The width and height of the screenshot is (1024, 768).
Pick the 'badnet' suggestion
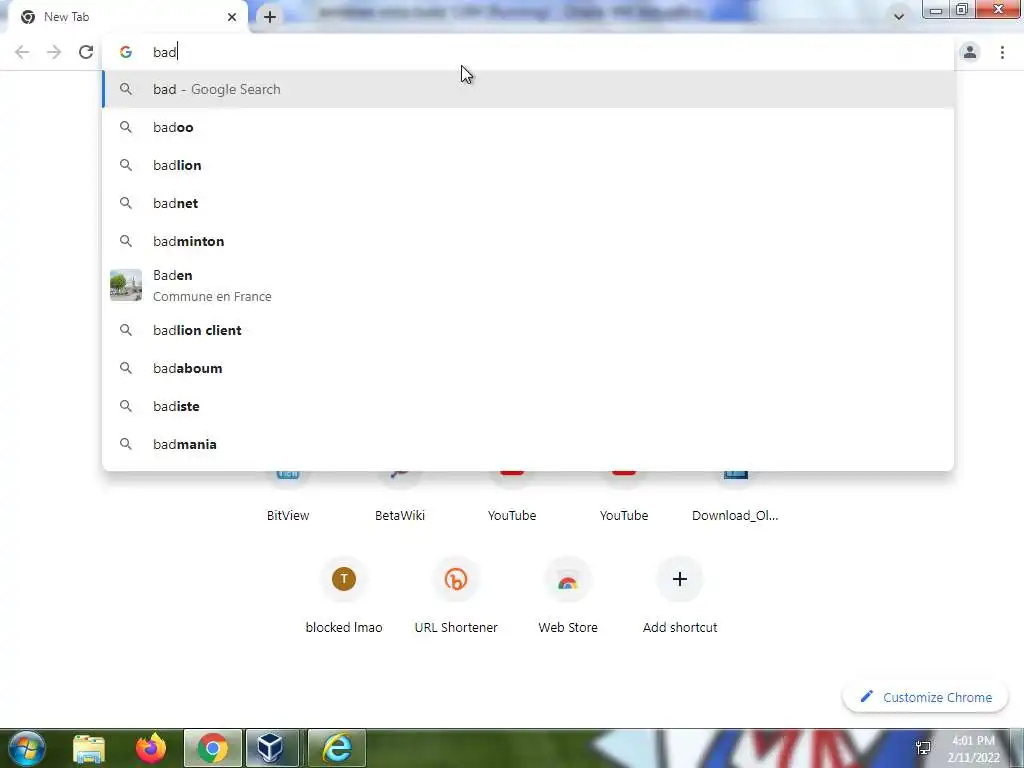(528, 203)
